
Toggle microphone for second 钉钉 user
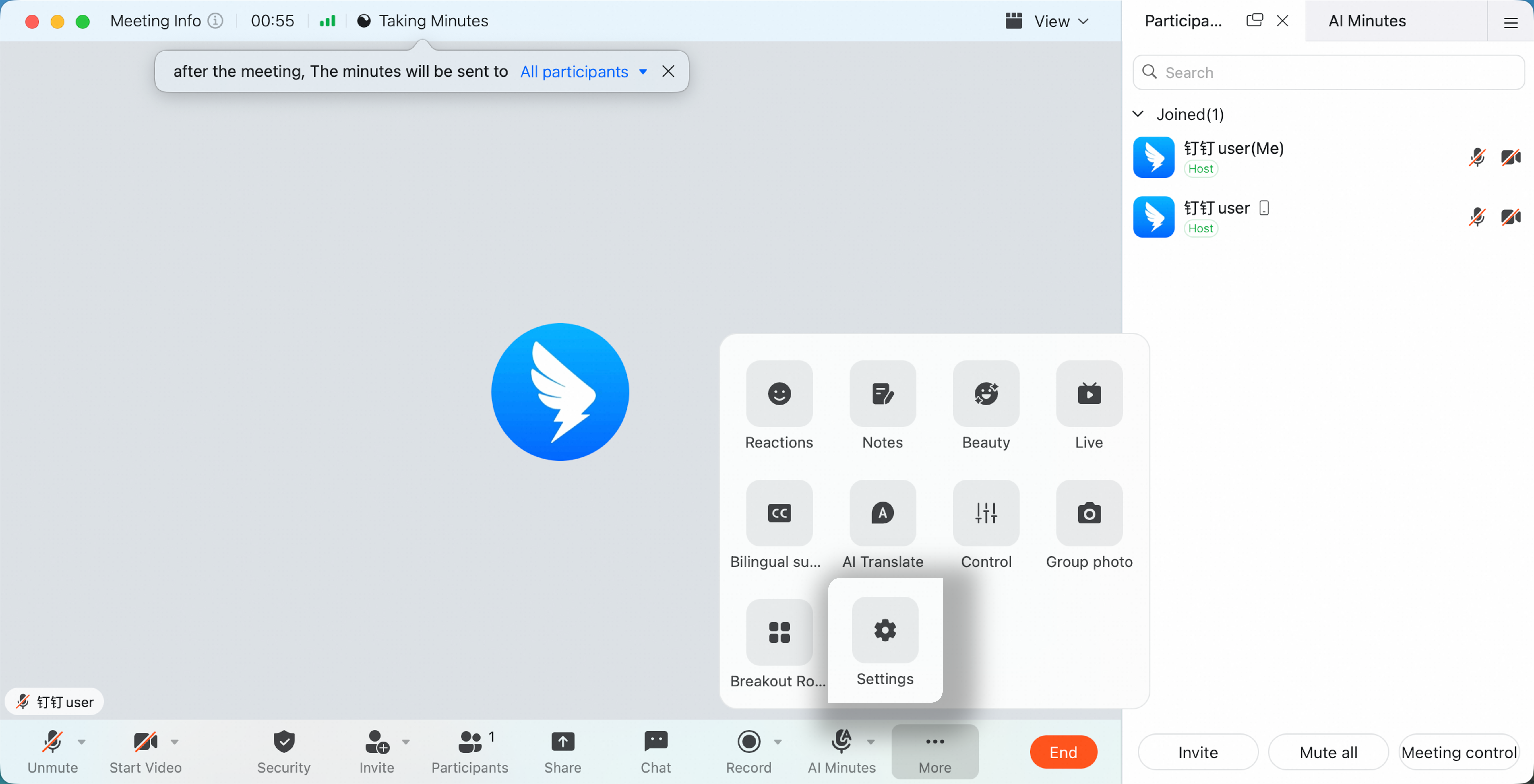(1477, 217)
